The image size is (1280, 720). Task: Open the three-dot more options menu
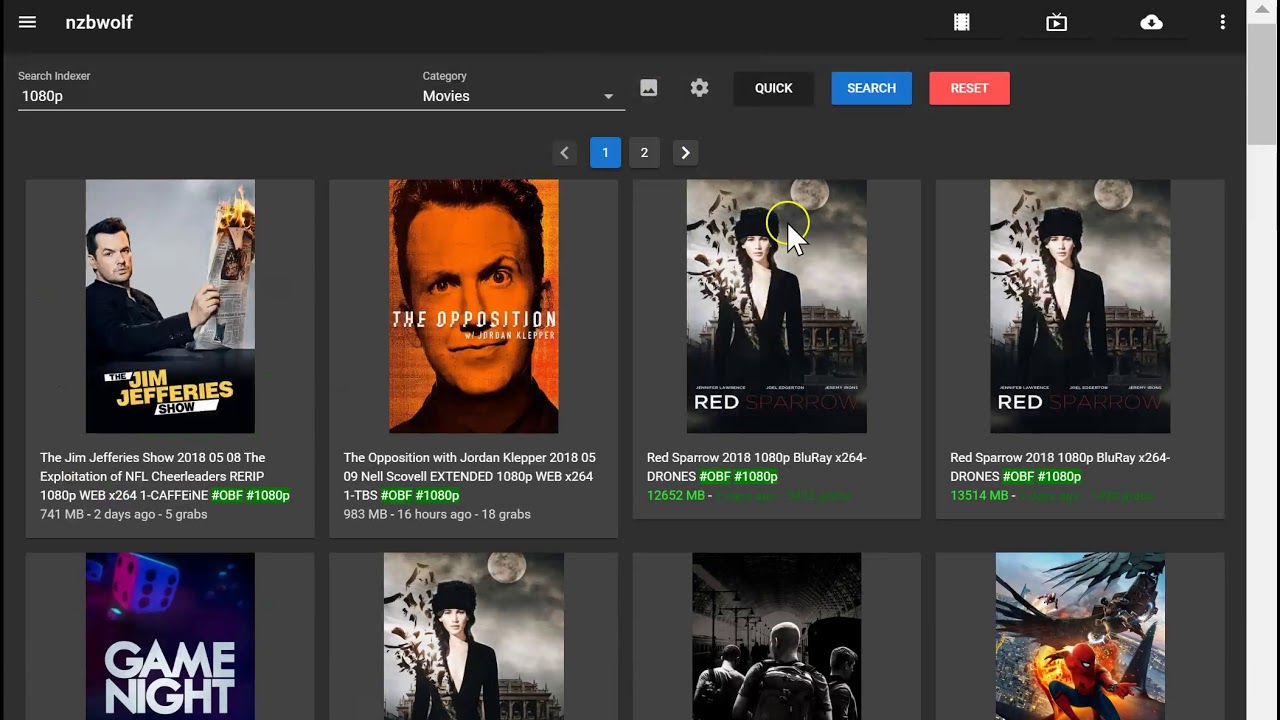1222,22
